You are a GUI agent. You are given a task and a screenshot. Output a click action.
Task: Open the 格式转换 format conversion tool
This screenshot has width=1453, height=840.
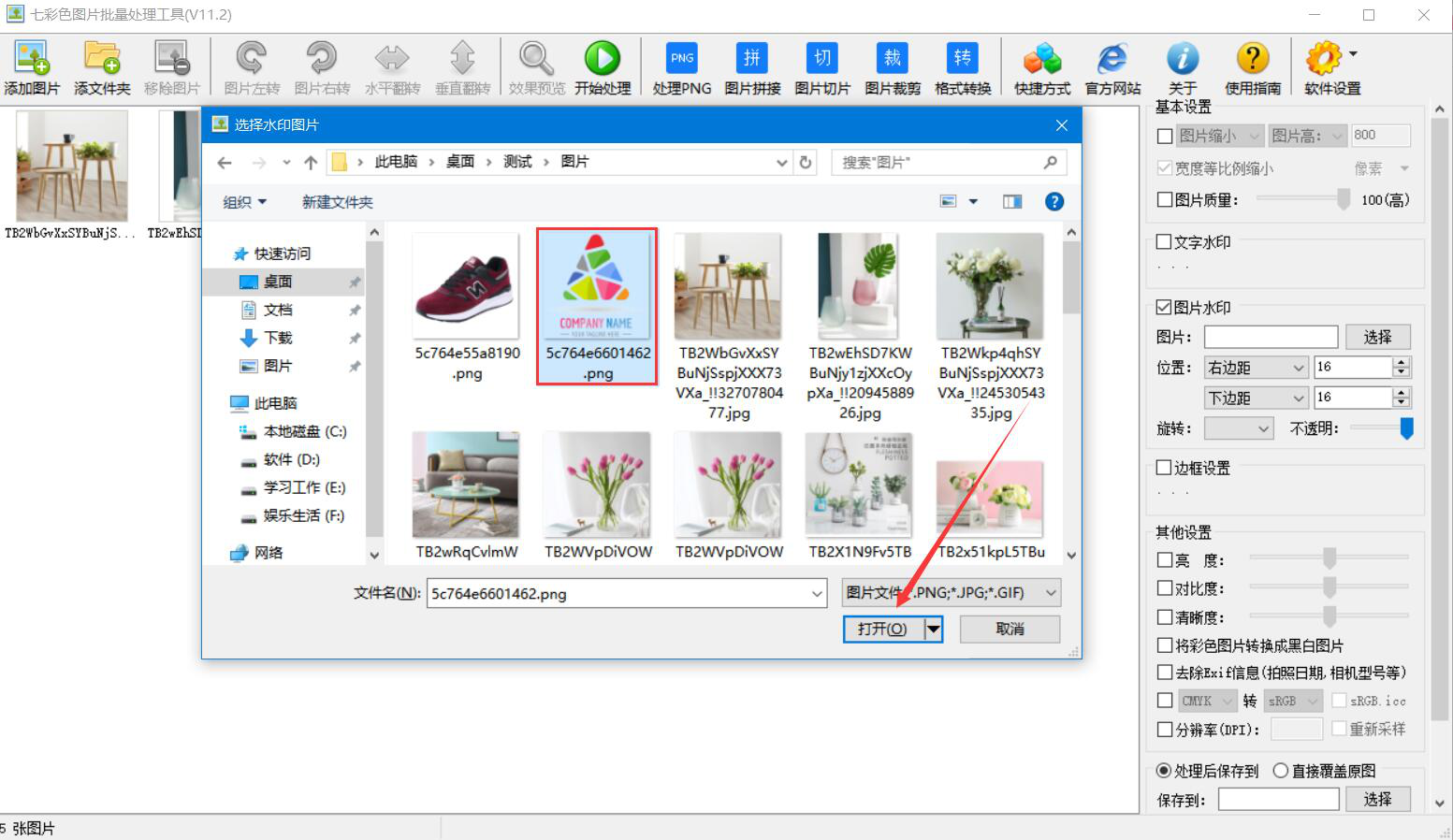click(x=963, y=67)
